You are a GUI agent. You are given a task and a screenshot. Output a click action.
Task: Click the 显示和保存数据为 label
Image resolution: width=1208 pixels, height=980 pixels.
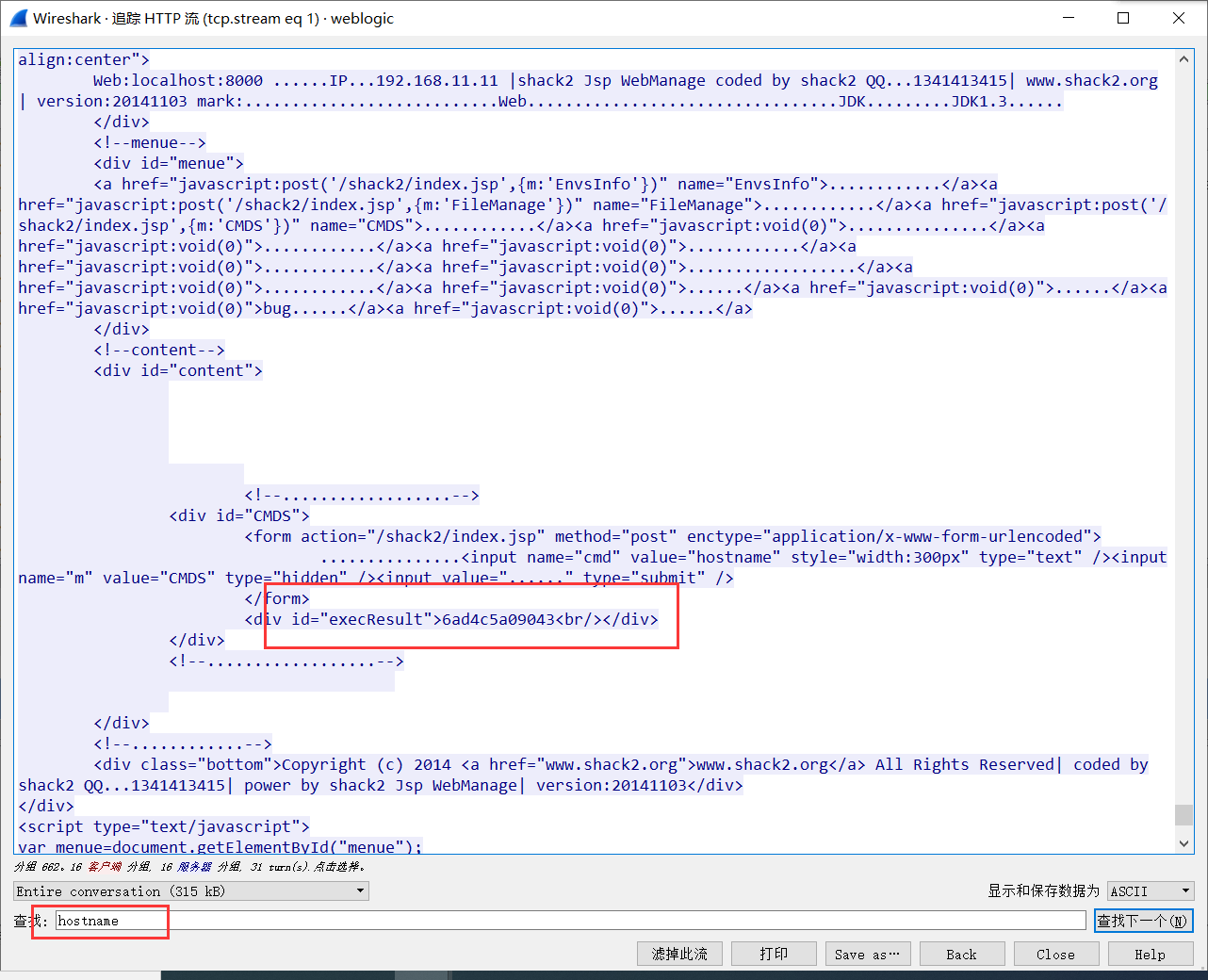pyautogui.click(x=1043, y=890)
